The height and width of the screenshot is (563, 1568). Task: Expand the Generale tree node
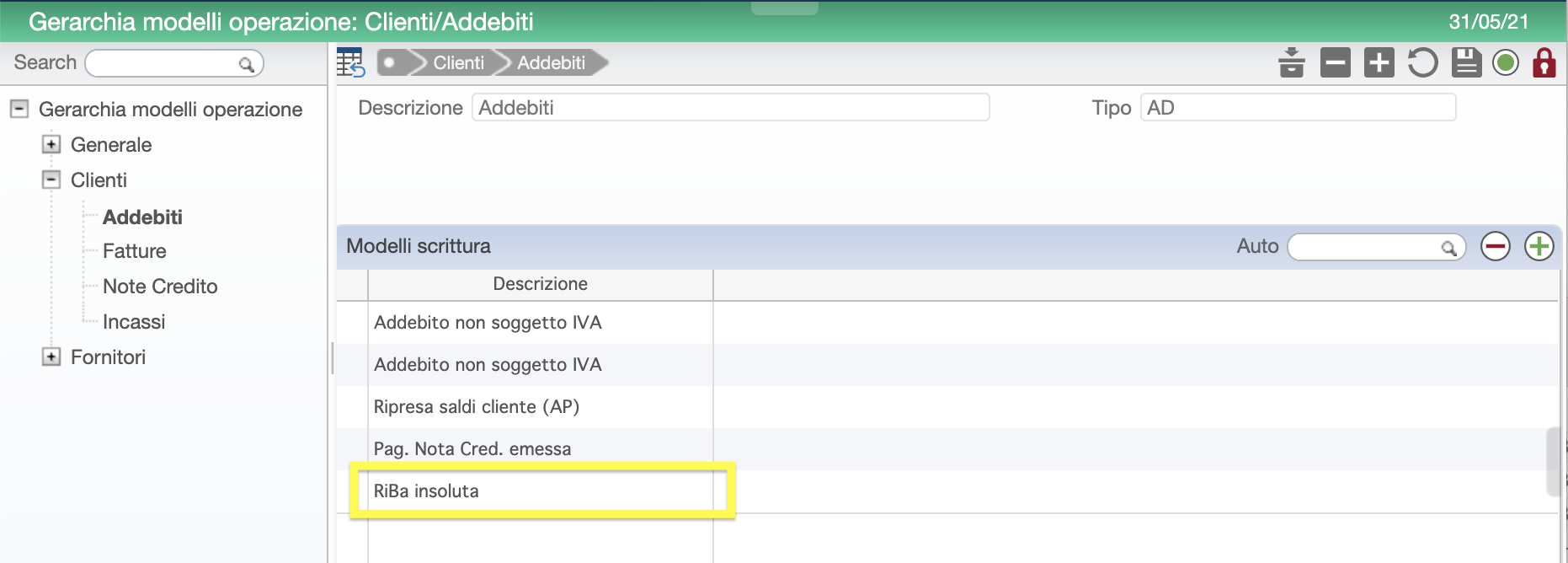pyautogui.click(x=51, y=144)
